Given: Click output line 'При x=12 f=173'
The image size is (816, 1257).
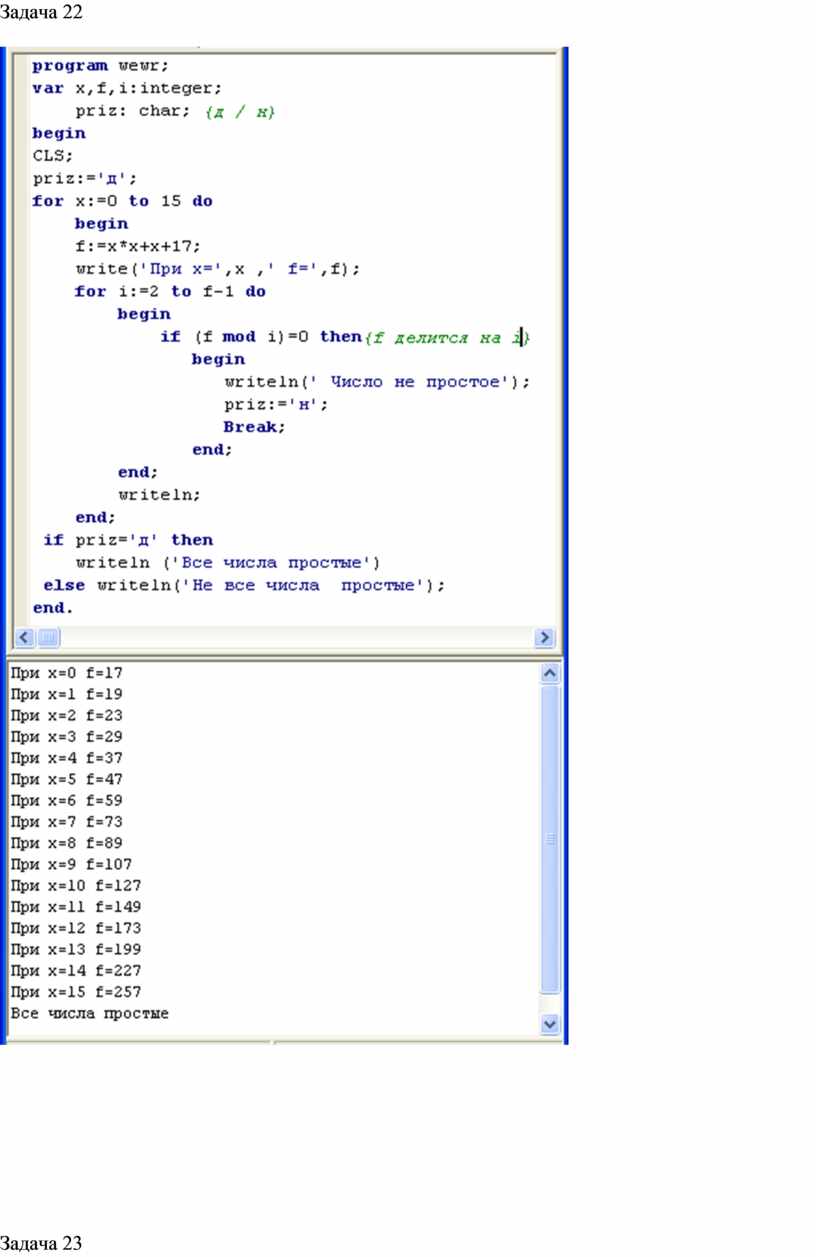Looking at the screenshot, I should pos(75,928).
